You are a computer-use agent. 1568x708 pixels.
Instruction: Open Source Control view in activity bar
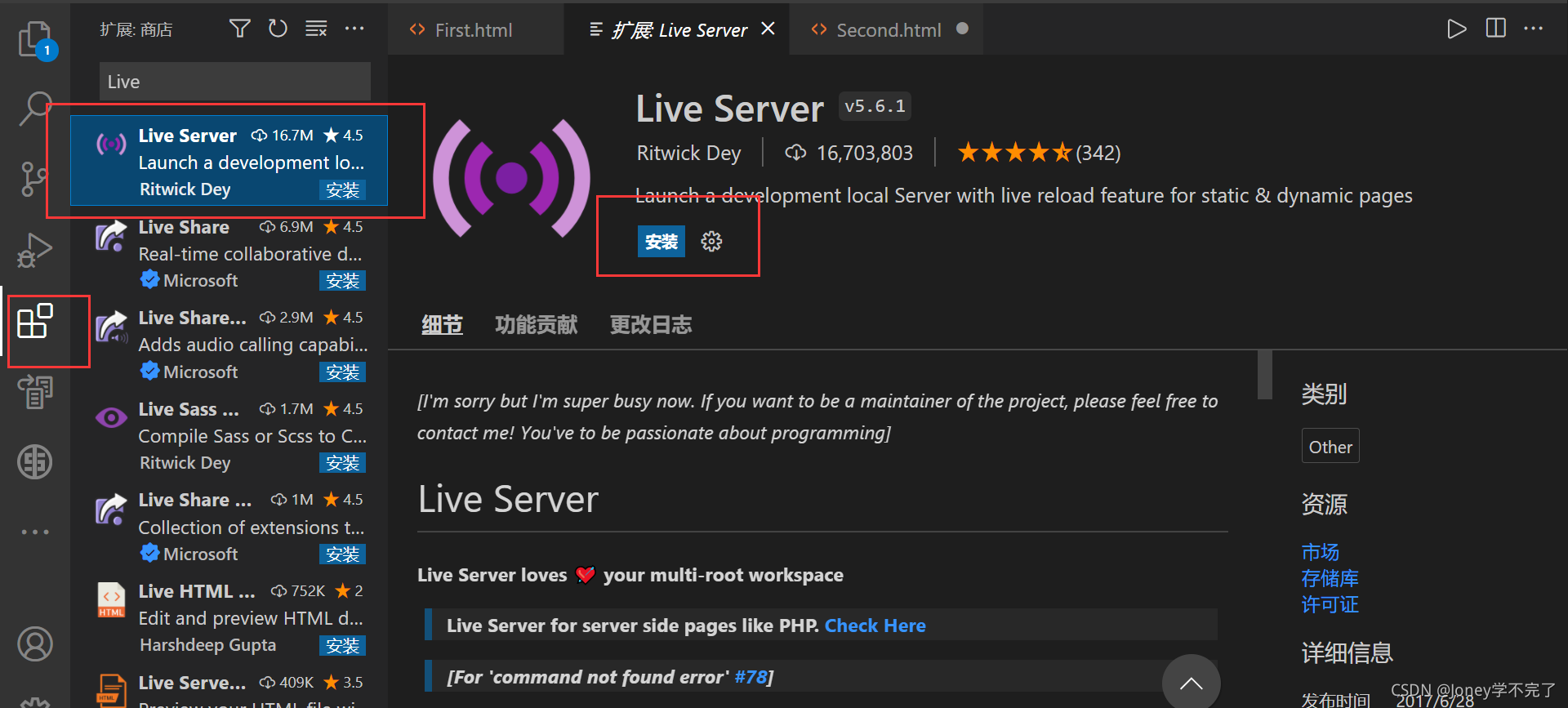33,179
